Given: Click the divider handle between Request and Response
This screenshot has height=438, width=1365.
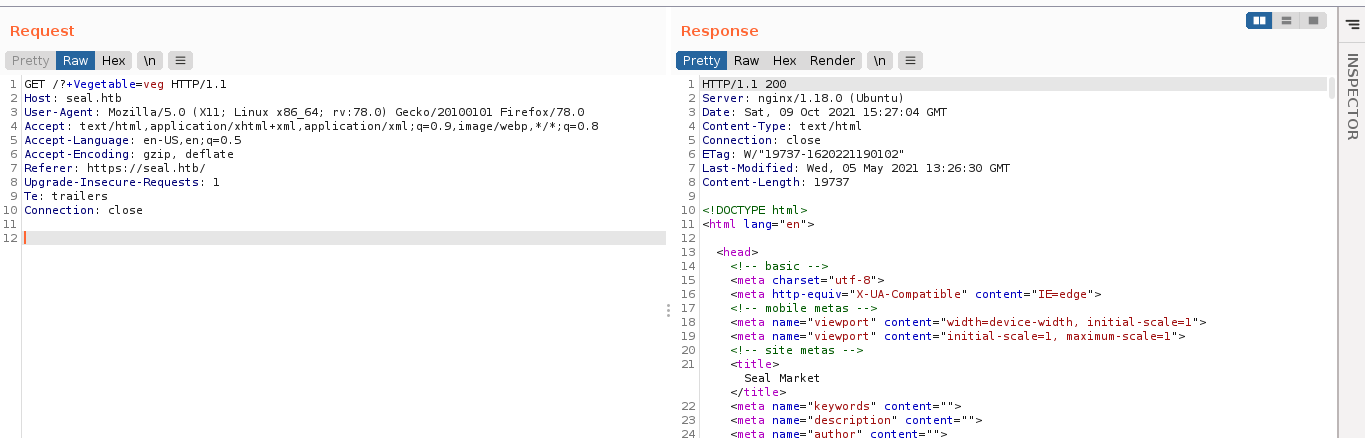Looking at the screenshot, I should pyautogui.click(x=668, y=311).
